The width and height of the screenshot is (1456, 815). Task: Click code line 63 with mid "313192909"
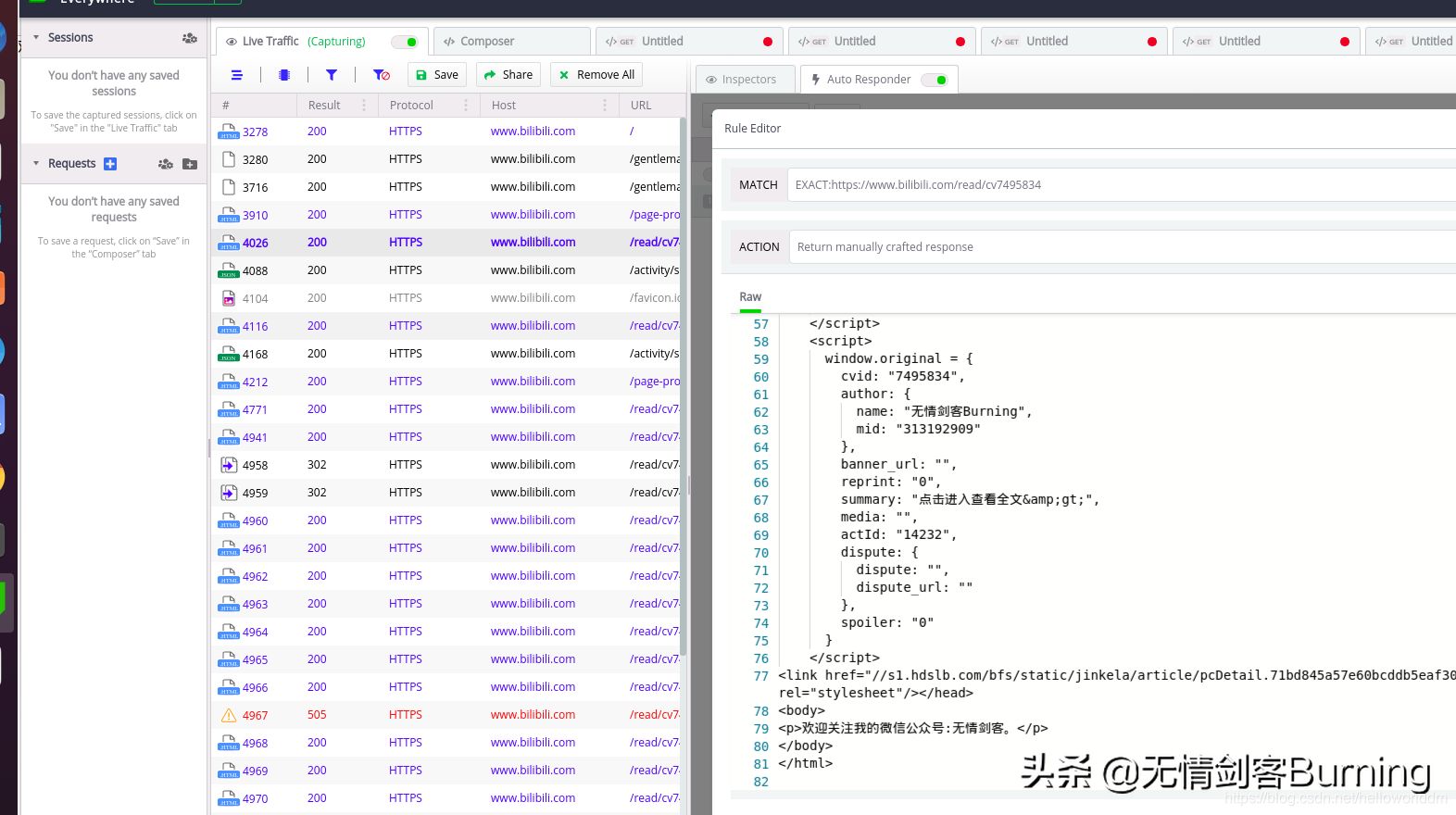[918, 430]
